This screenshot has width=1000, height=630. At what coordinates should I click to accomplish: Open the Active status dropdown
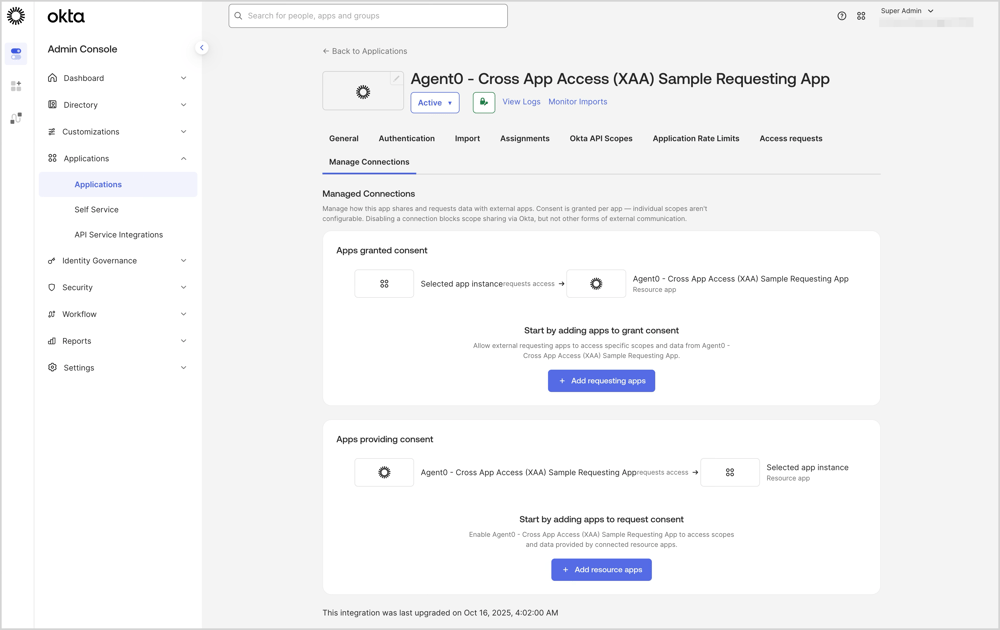434,102
